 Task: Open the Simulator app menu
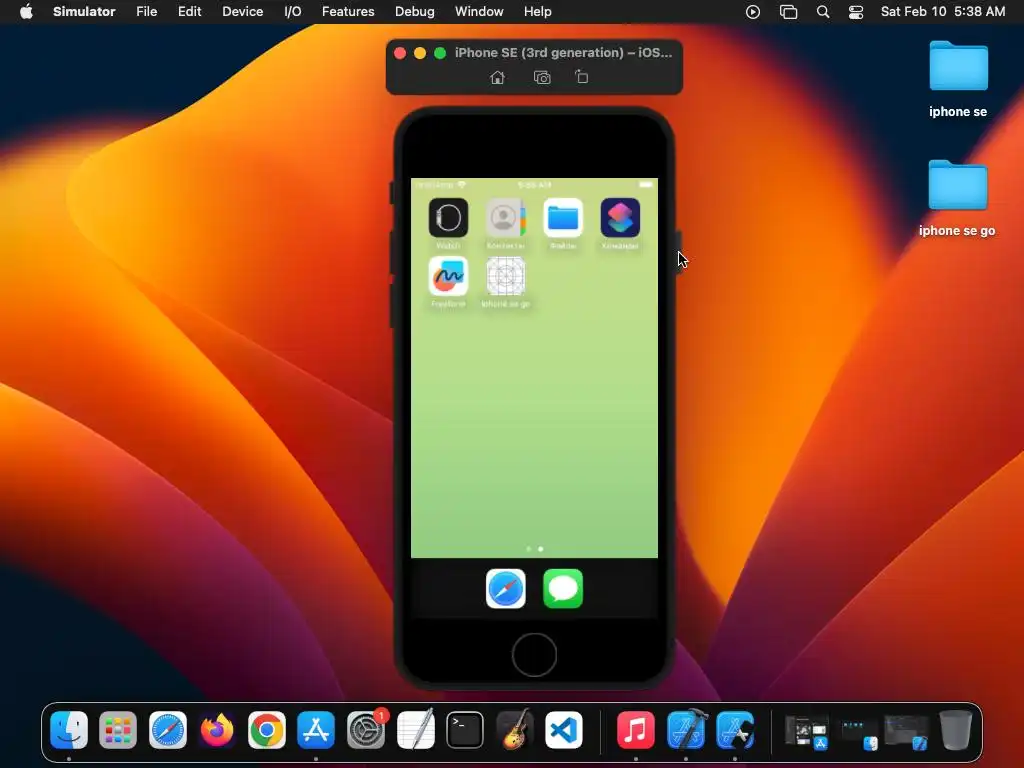point(84,12)
